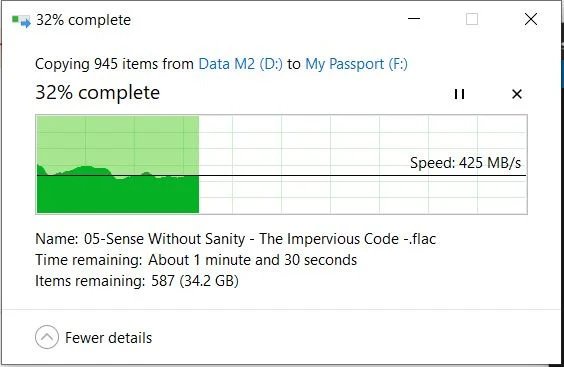Click the Items remaining 587 (34.2 GB) text
The image size is (564, 367).
click(x=137, y=281)
